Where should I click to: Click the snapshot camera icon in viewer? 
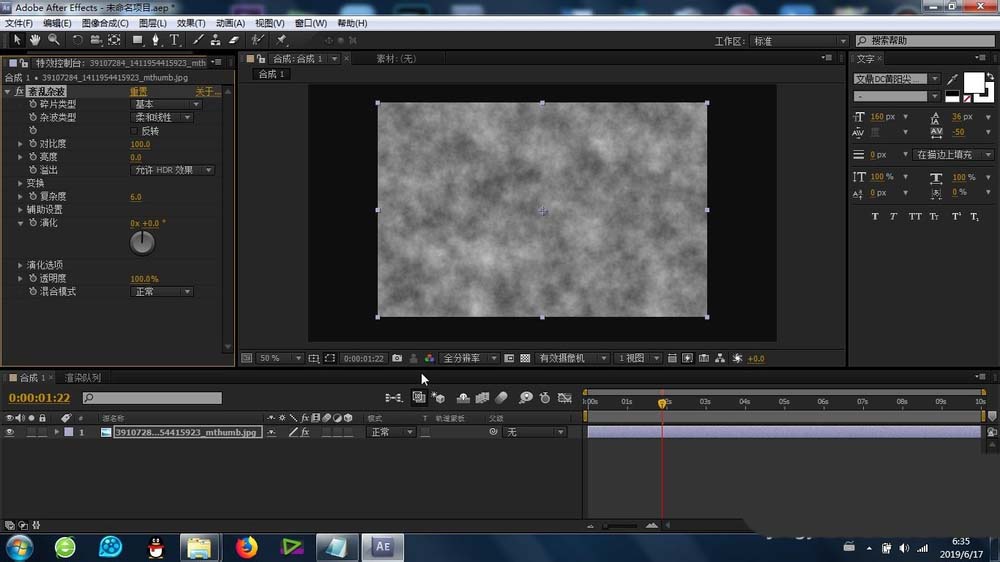click(x=397, y=358)
